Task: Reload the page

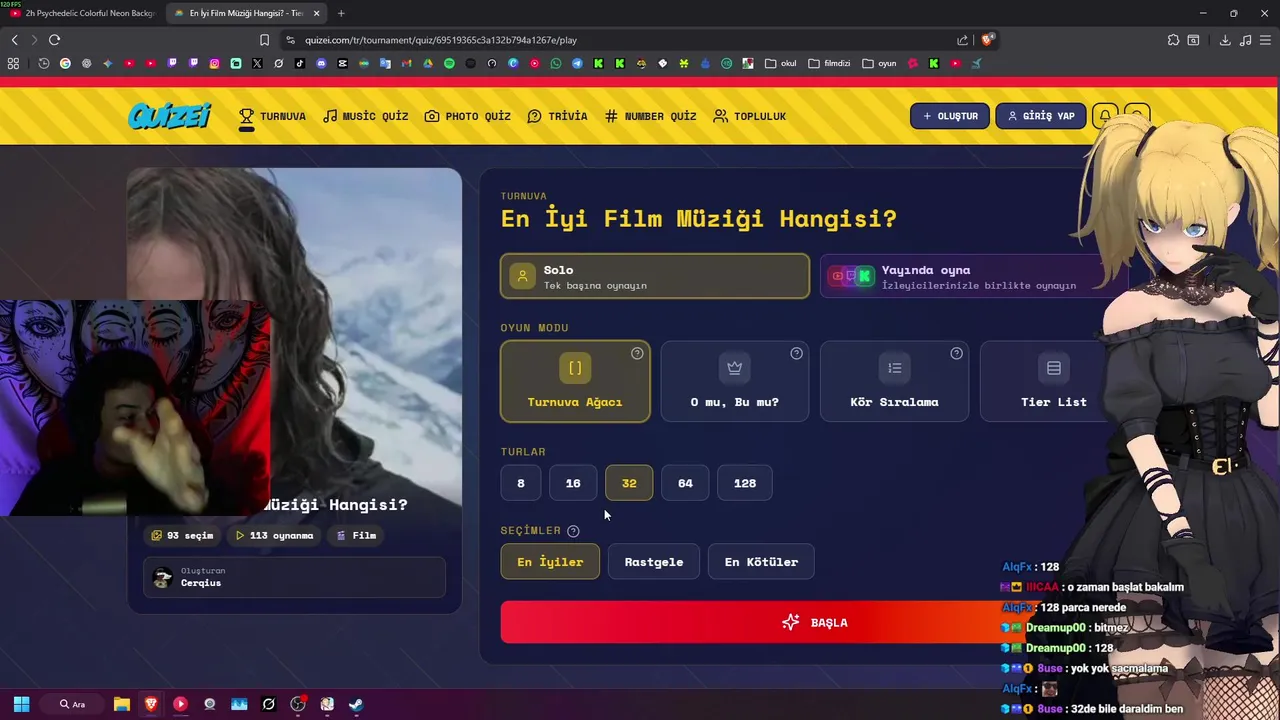Action: (x=54, y=40)
